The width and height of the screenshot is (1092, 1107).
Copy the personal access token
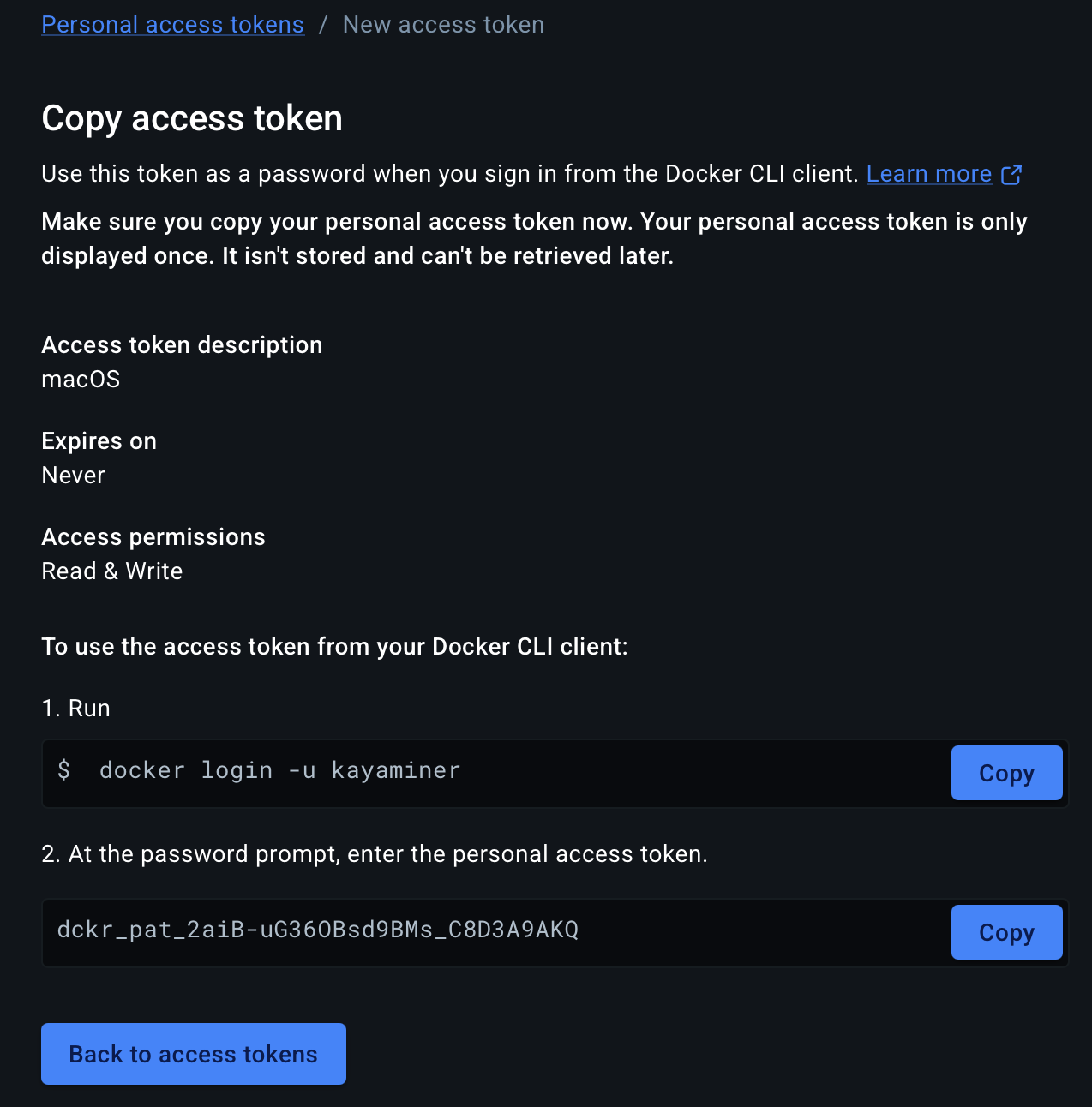pyautogui.click(x=1006, y=932)
